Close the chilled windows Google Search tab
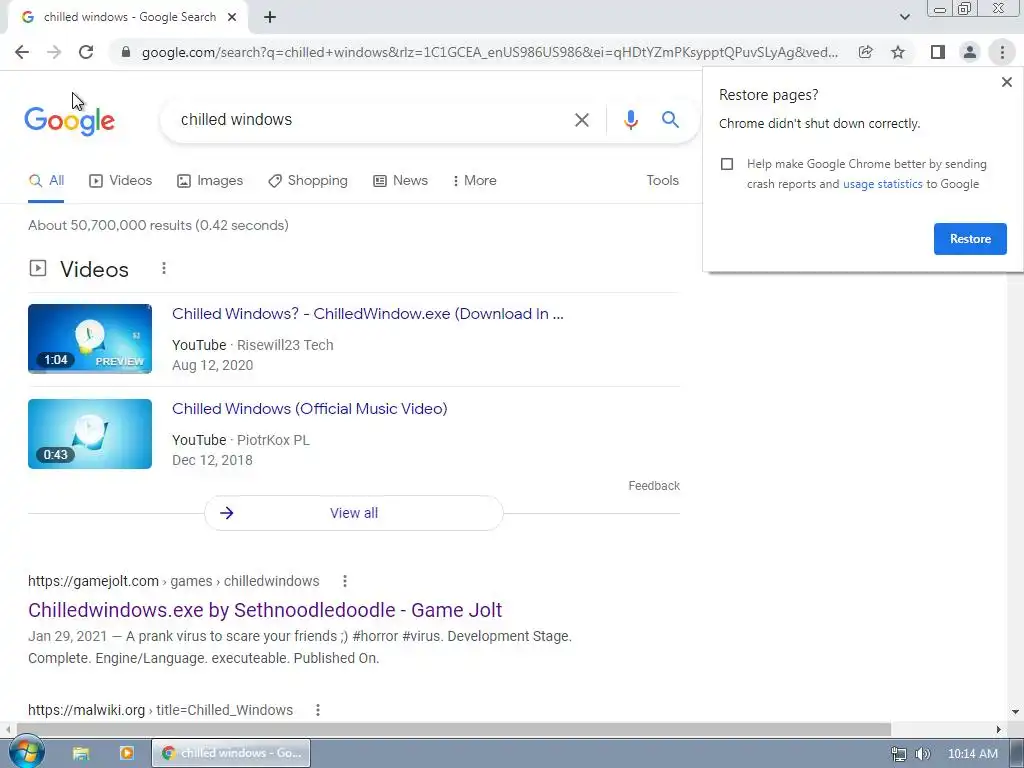Viewport: 1024px width, 768px height. pyautogui.click(x=232, y=18)
